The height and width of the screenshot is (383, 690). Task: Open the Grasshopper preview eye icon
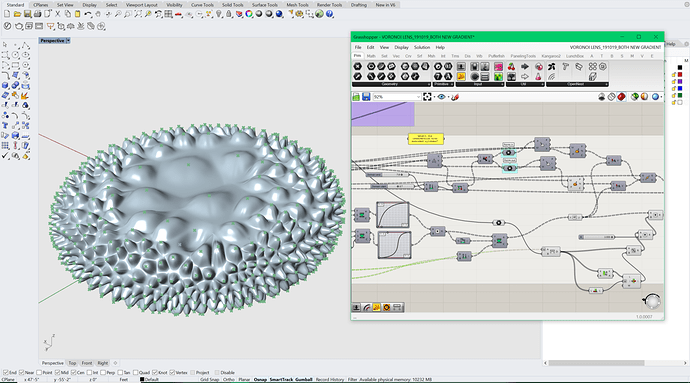coord(441,96)
